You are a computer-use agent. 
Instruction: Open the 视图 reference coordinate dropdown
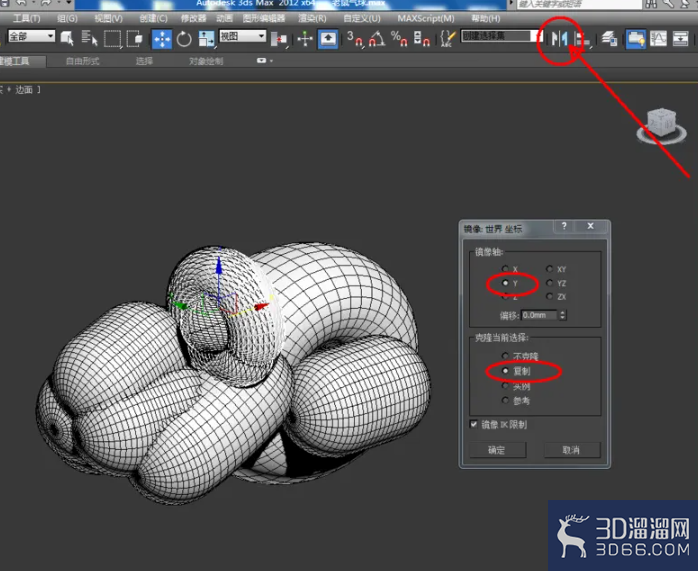coord(243,36)
